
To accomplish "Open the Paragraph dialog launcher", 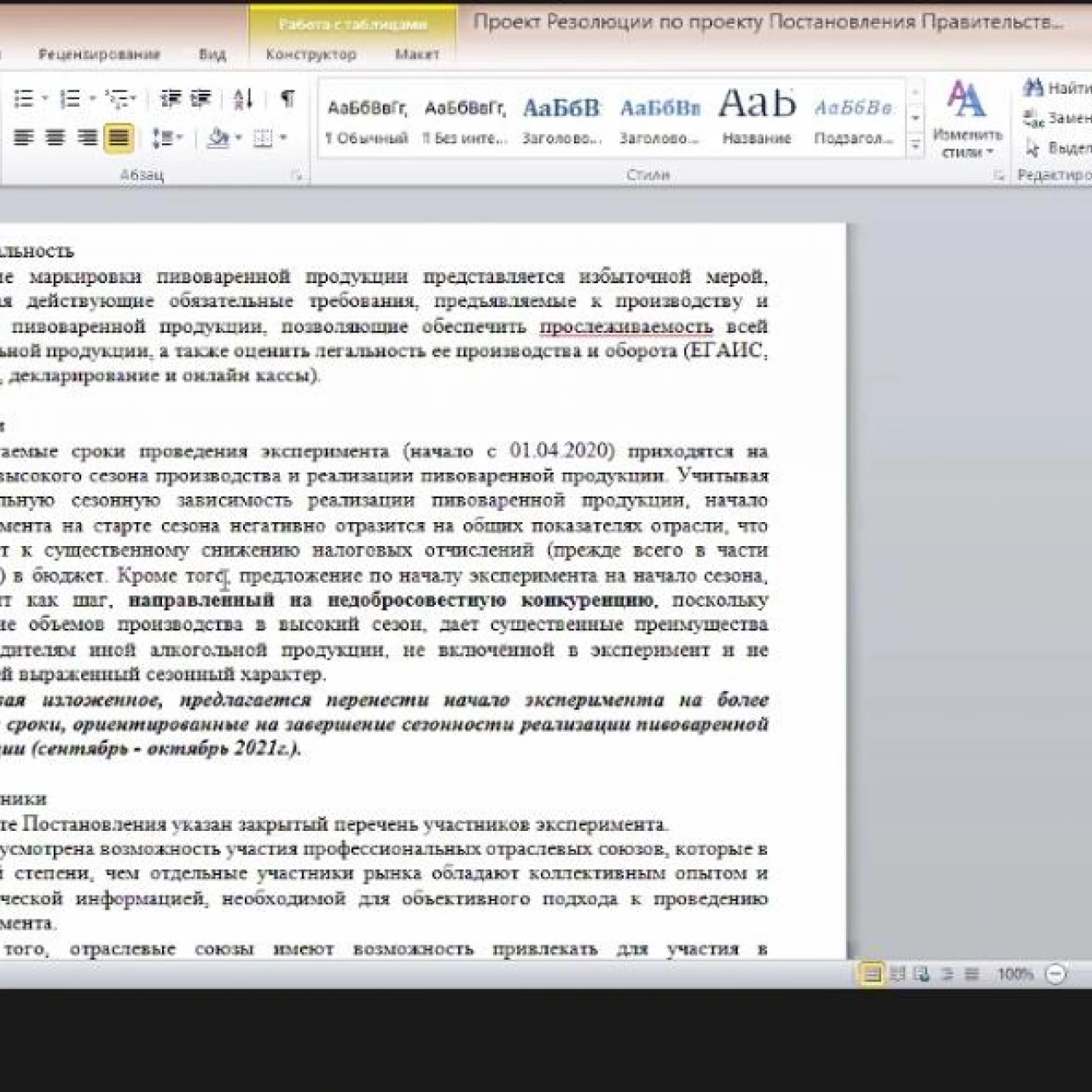I will pyautogui.click(x=296, y=176).
